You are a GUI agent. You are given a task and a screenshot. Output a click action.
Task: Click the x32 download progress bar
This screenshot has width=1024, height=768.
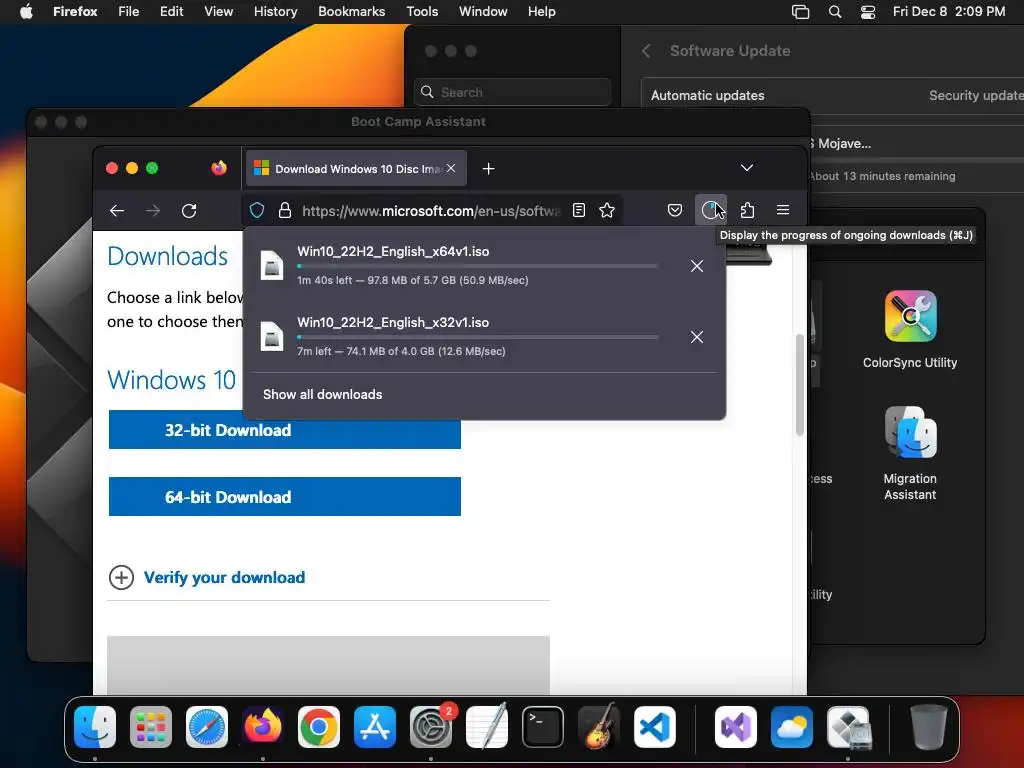477,337
